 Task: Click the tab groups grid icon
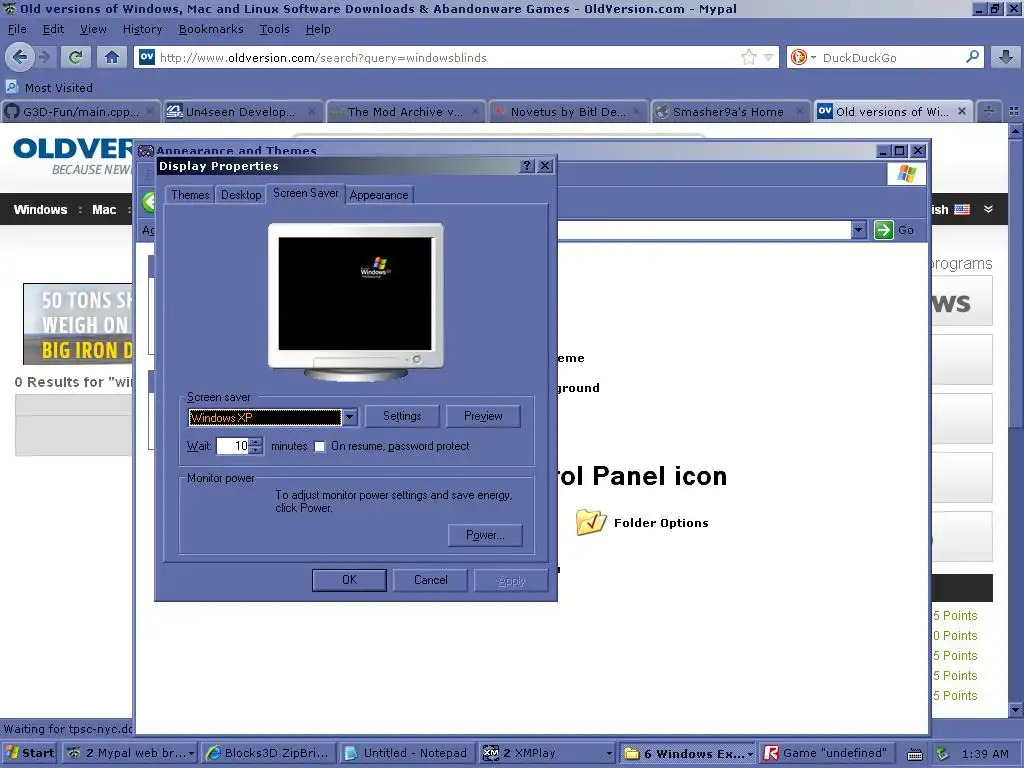[x=1014, y=112]
